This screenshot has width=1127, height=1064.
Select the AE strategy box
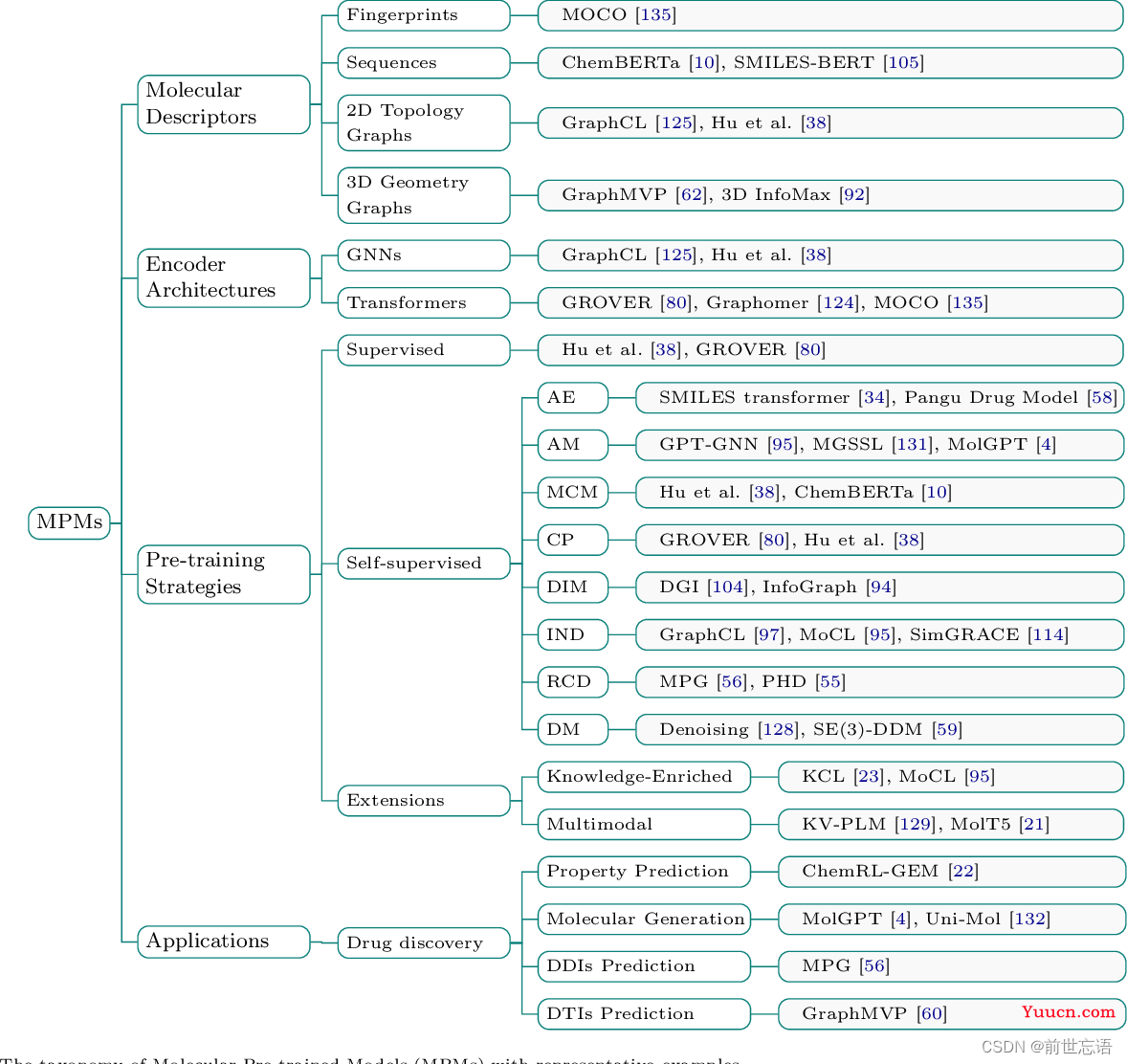pyautogui.click(x=573, y=397)
